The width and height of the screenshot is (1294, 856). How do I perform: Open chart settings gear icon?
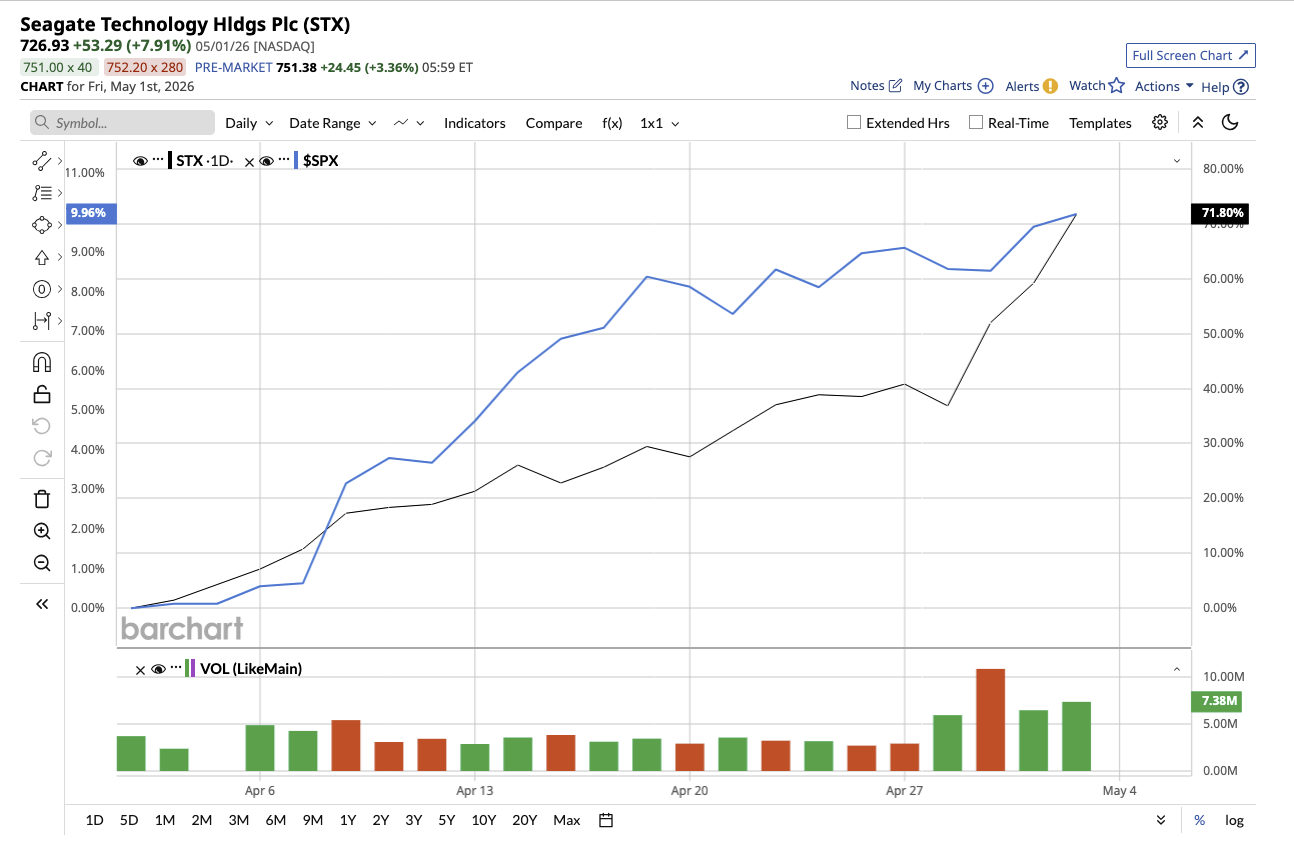[1160, 122]
